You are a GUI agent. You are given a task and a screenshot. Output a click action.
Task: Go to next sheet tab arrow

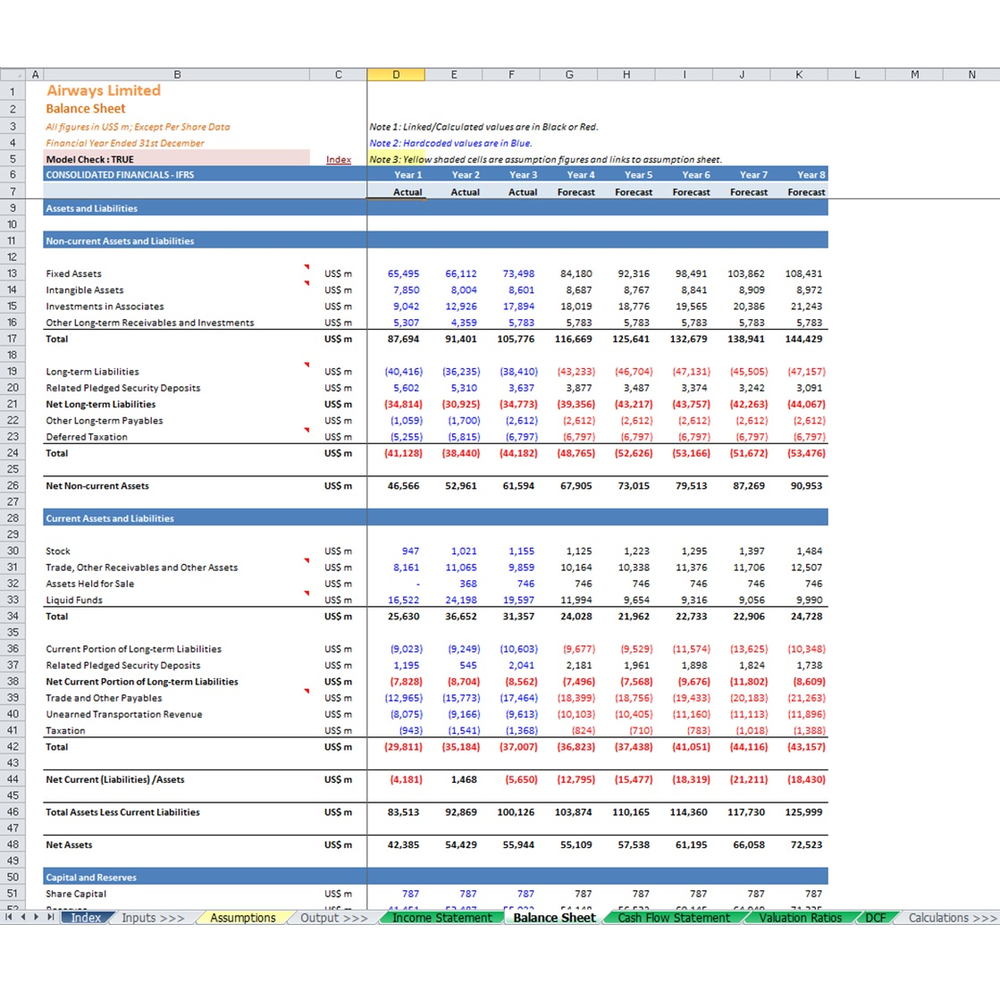(36, 917)
